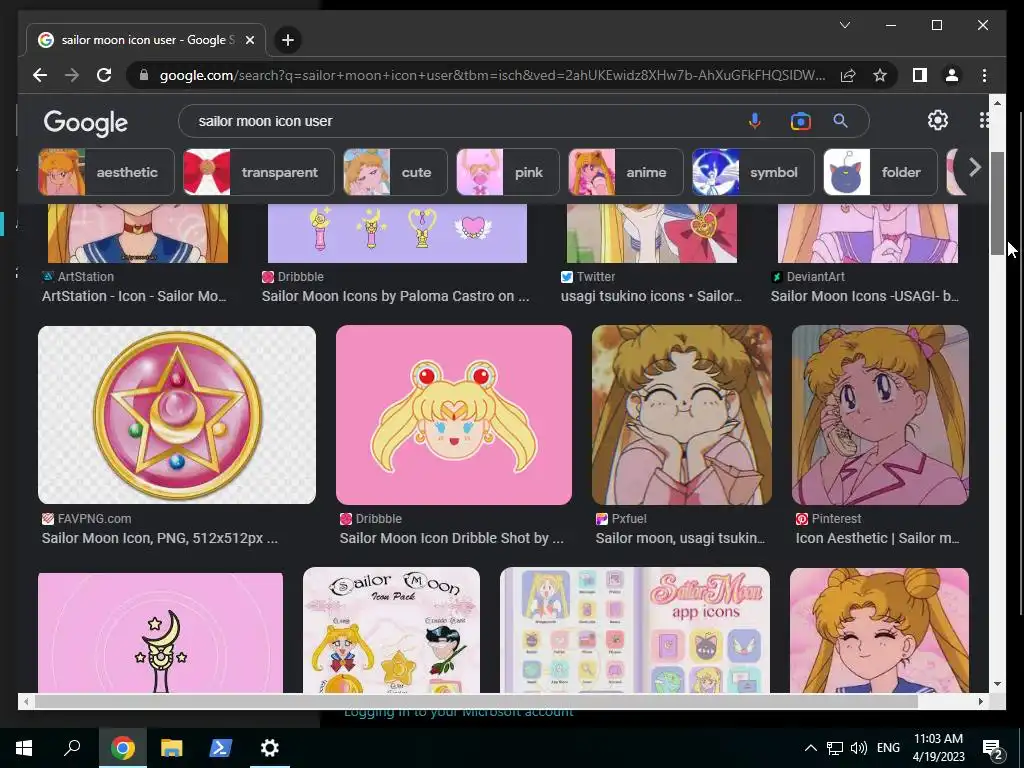1024x768 pixels.
Task: Bookmark this tab with the star icon
Action: [880, 75]
